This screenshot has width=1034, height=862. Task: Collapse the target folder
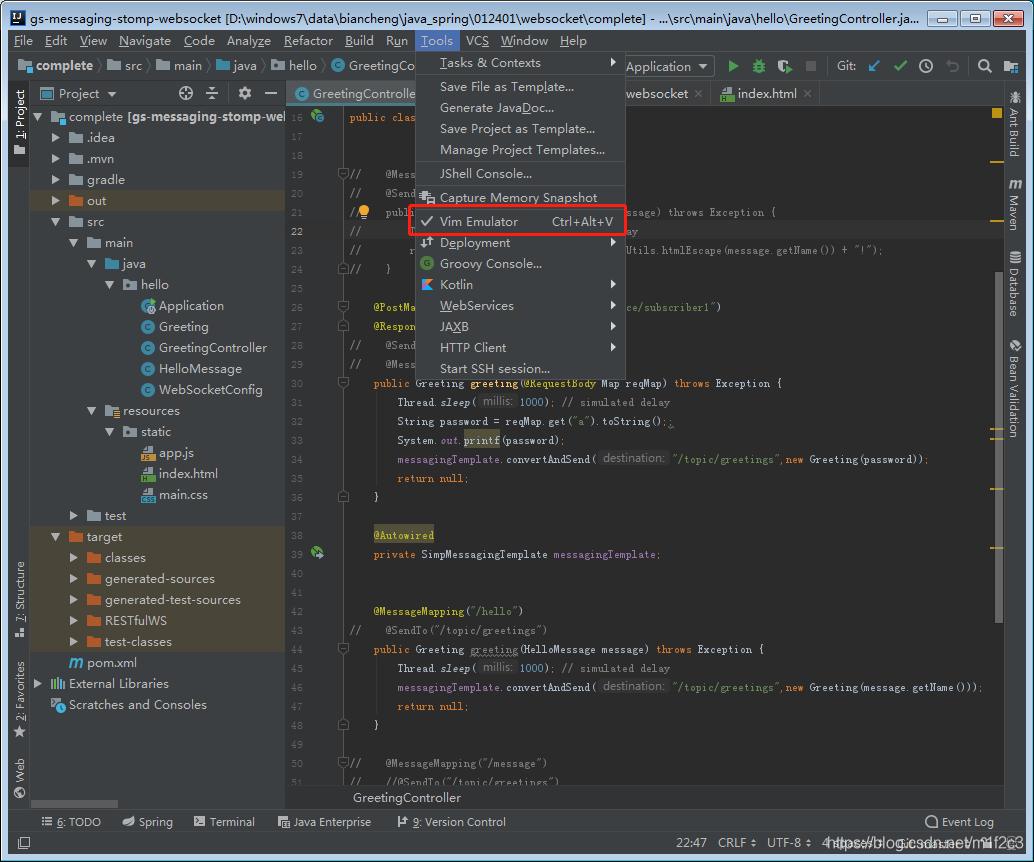56,537
